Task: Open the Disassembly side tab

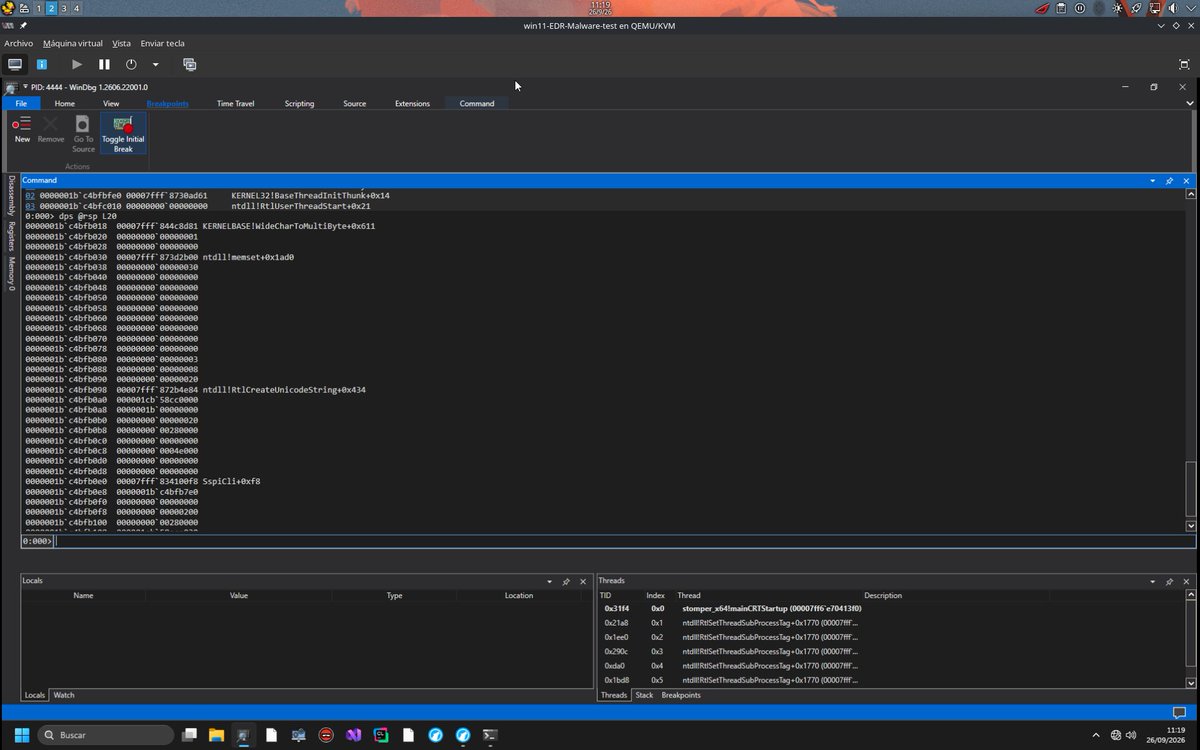Action: coord(11,196)
